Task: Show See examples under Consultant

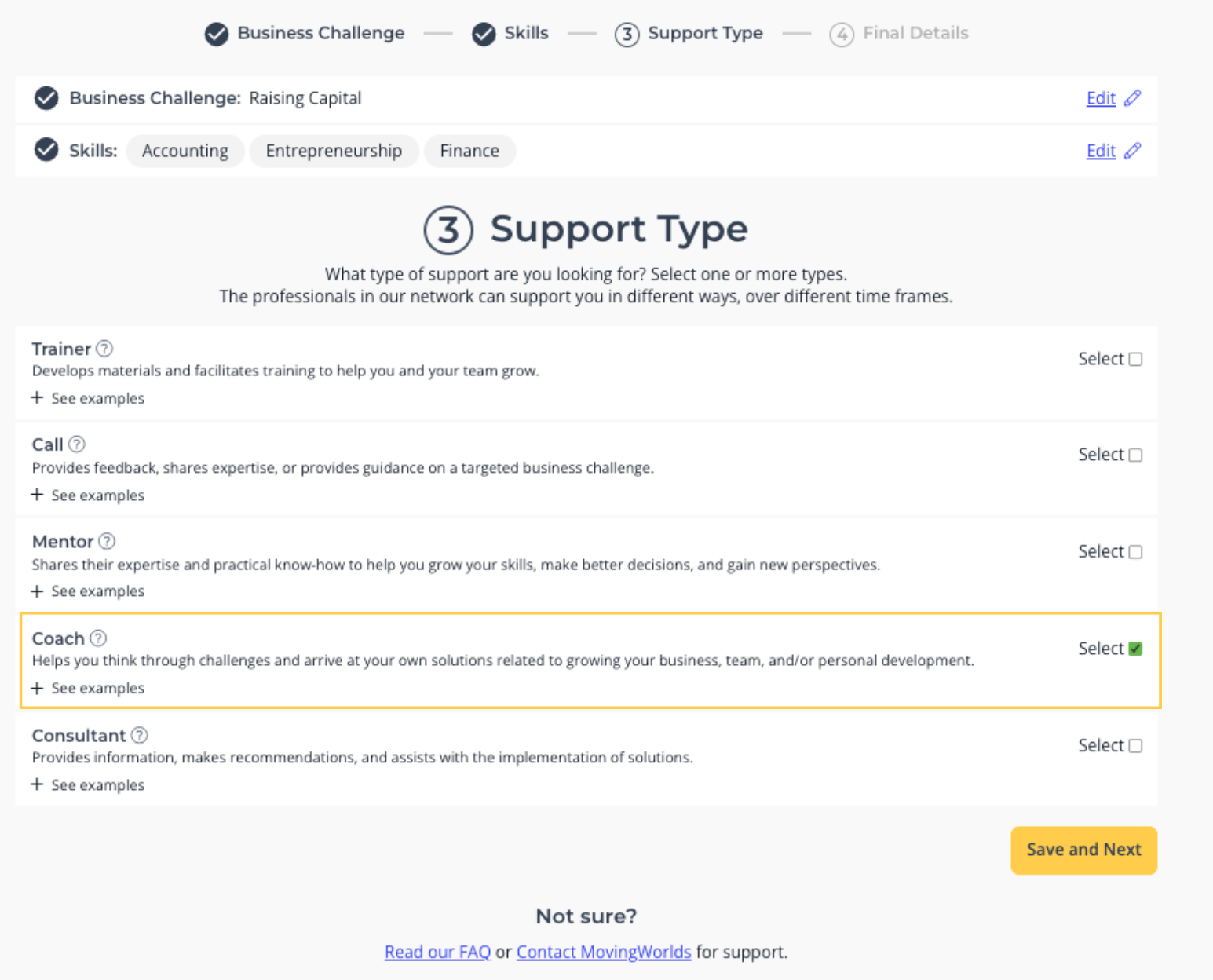Action: click(88, 785)
